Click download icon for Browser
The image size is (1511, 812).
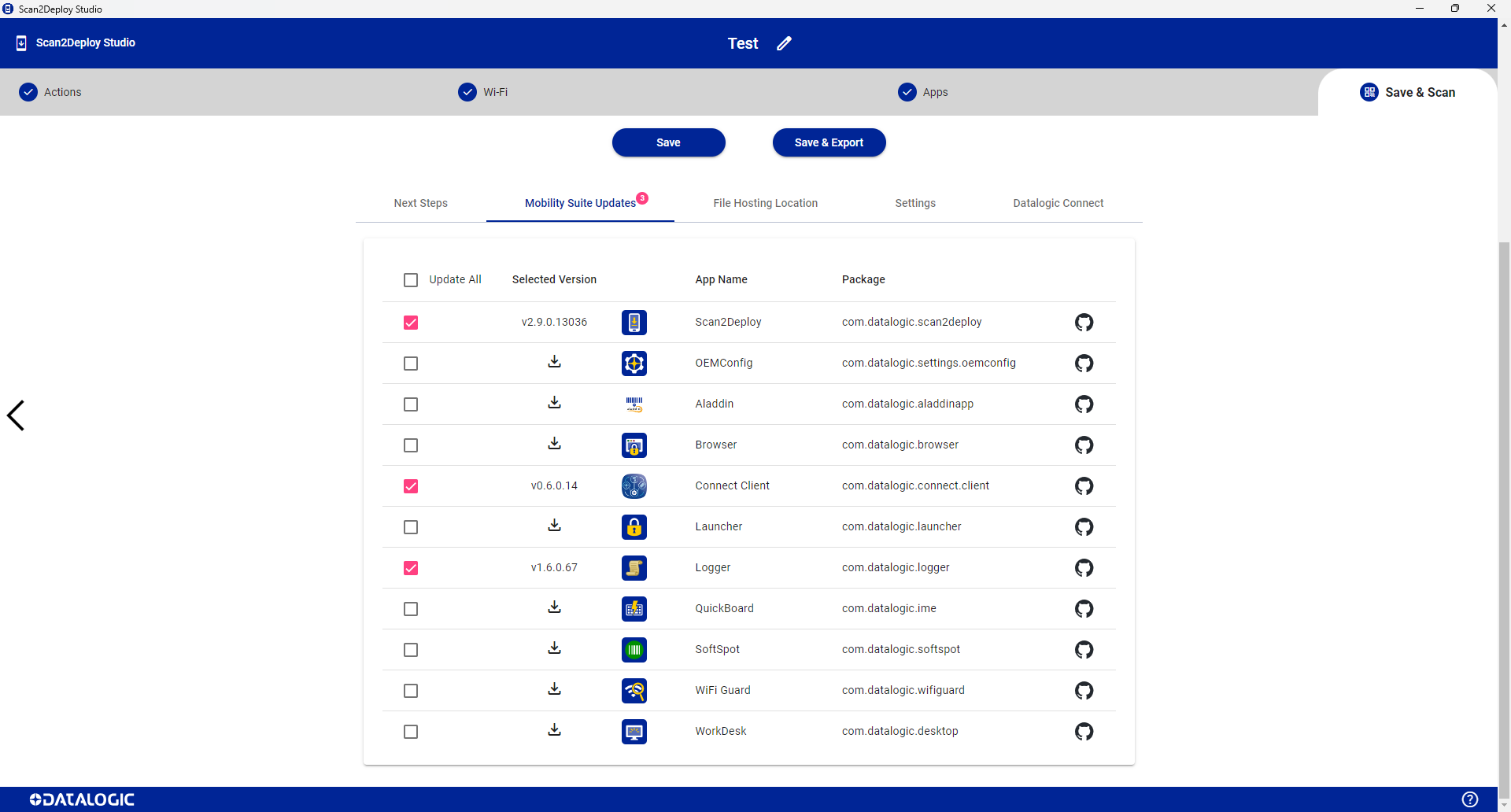click(554, 443)
